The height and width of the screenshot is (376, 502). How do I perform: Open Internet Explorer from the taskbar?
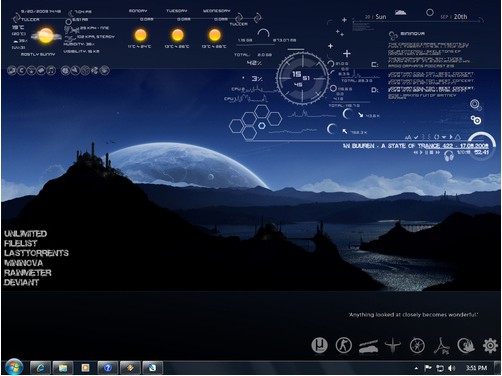[x=40, y=368]
